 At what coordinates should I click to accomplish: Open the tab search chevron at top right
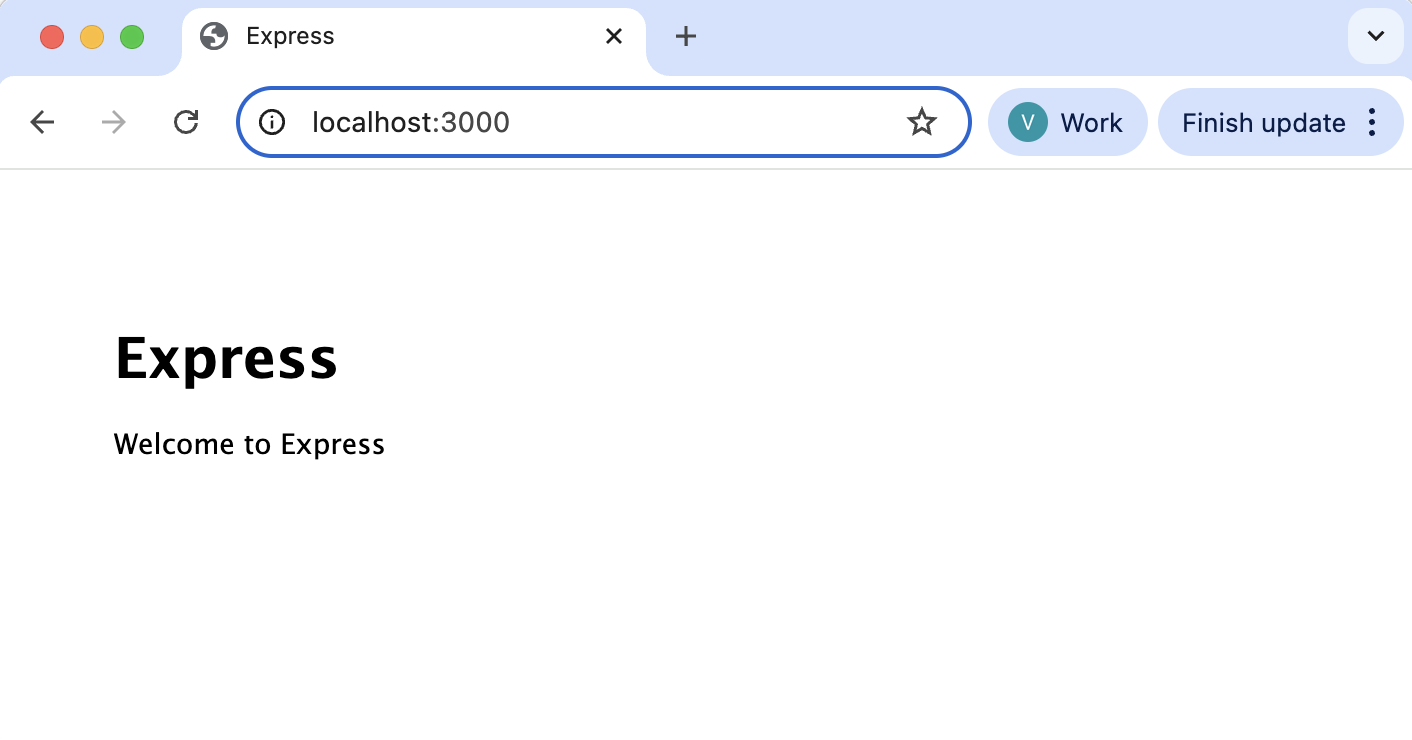1375,36
